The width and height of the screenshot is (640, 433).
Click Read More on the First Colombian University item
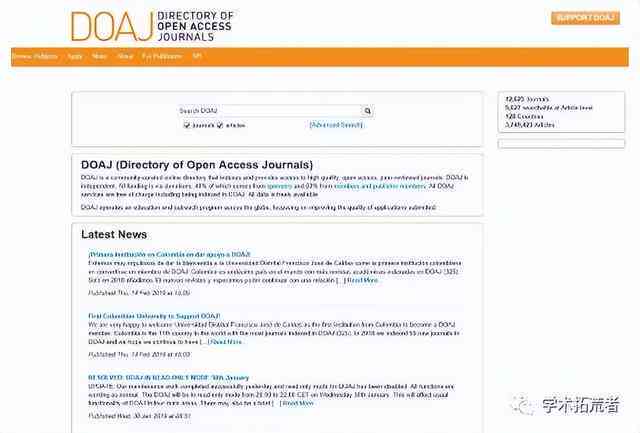point(226,342)
